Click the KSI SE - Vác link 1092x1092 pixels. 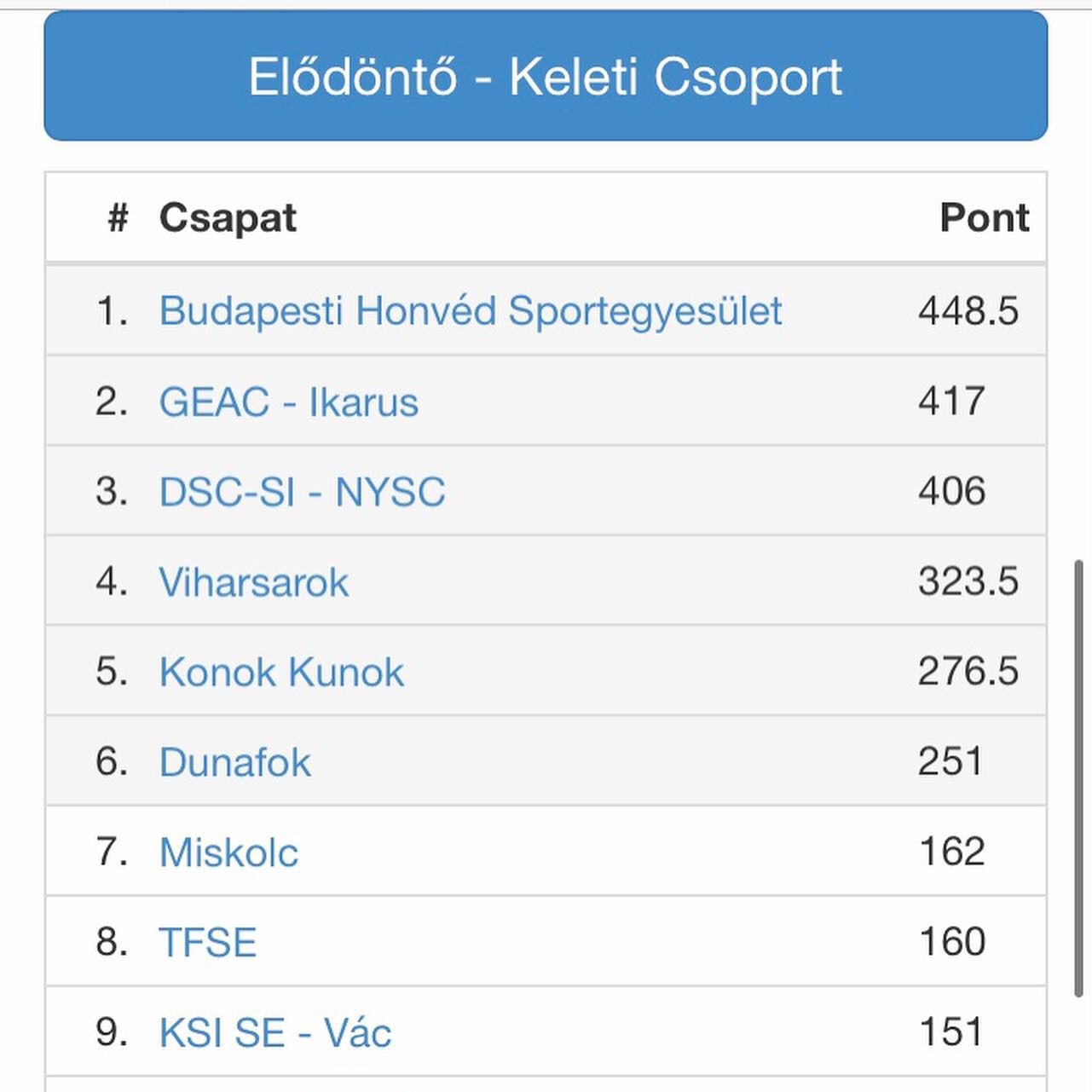[274, 1032]
